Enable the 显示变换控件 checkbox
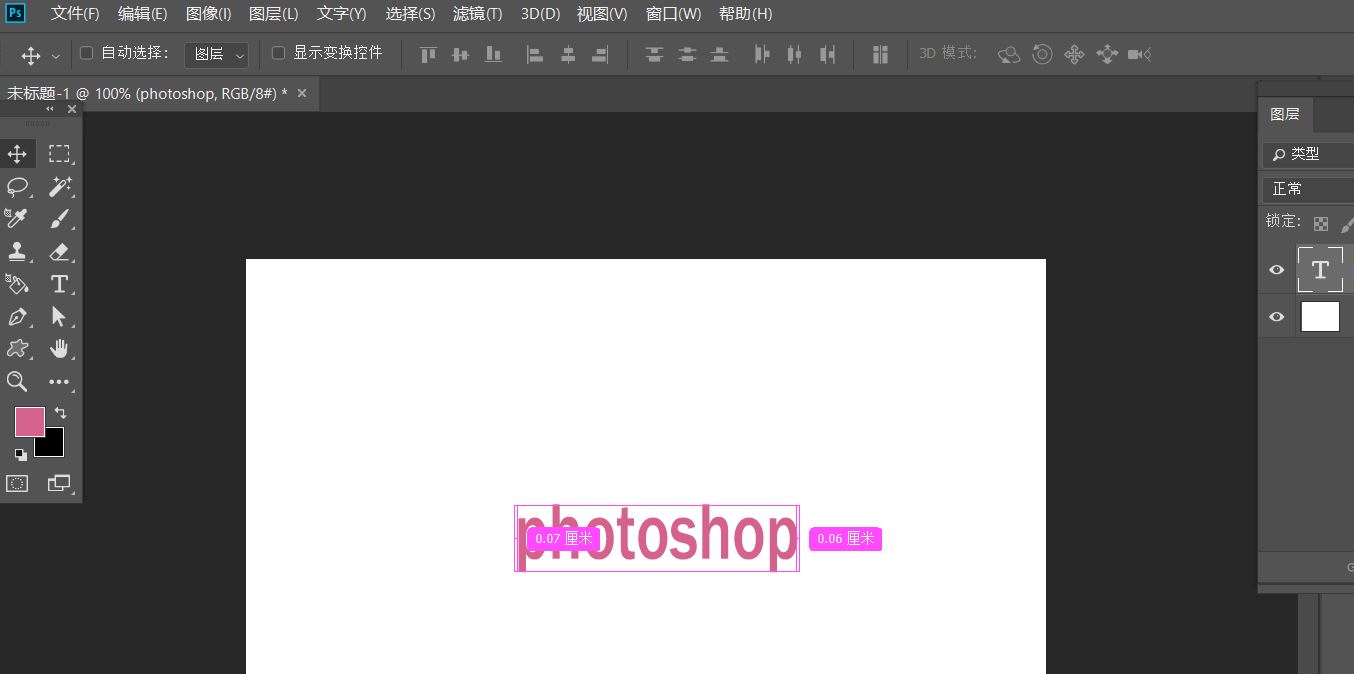Image resolution: width=1354 pixels, height=674 pixels. tap(279, 52)
